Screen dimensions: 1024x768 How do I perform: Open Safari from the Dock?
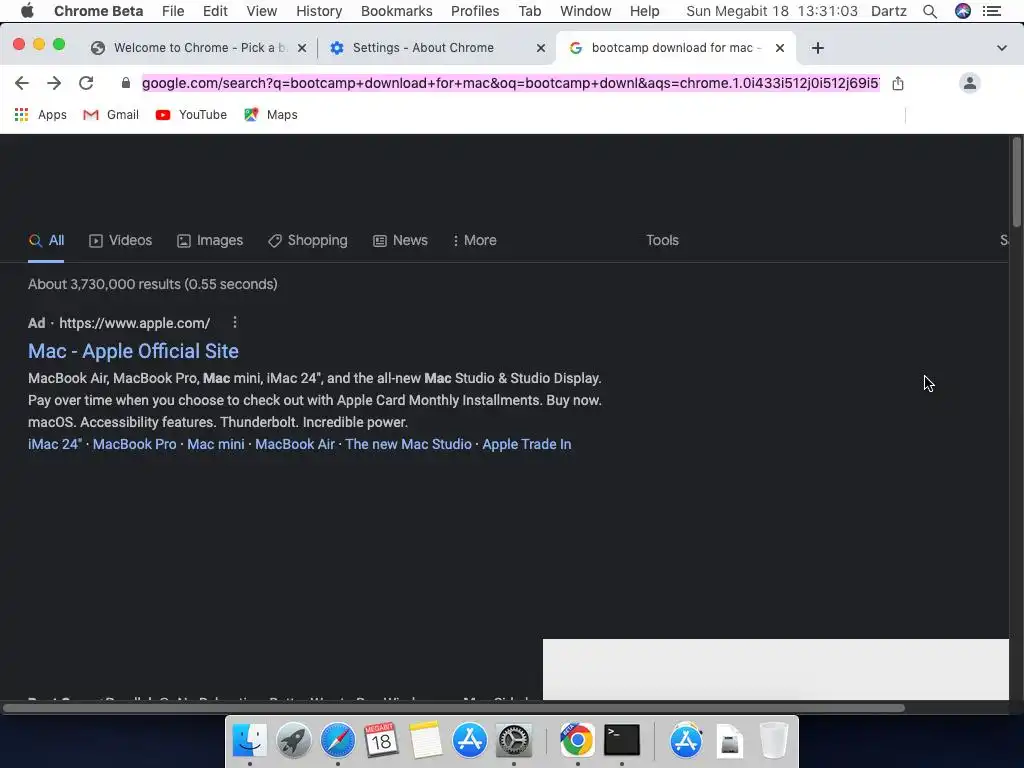[338, 741]
